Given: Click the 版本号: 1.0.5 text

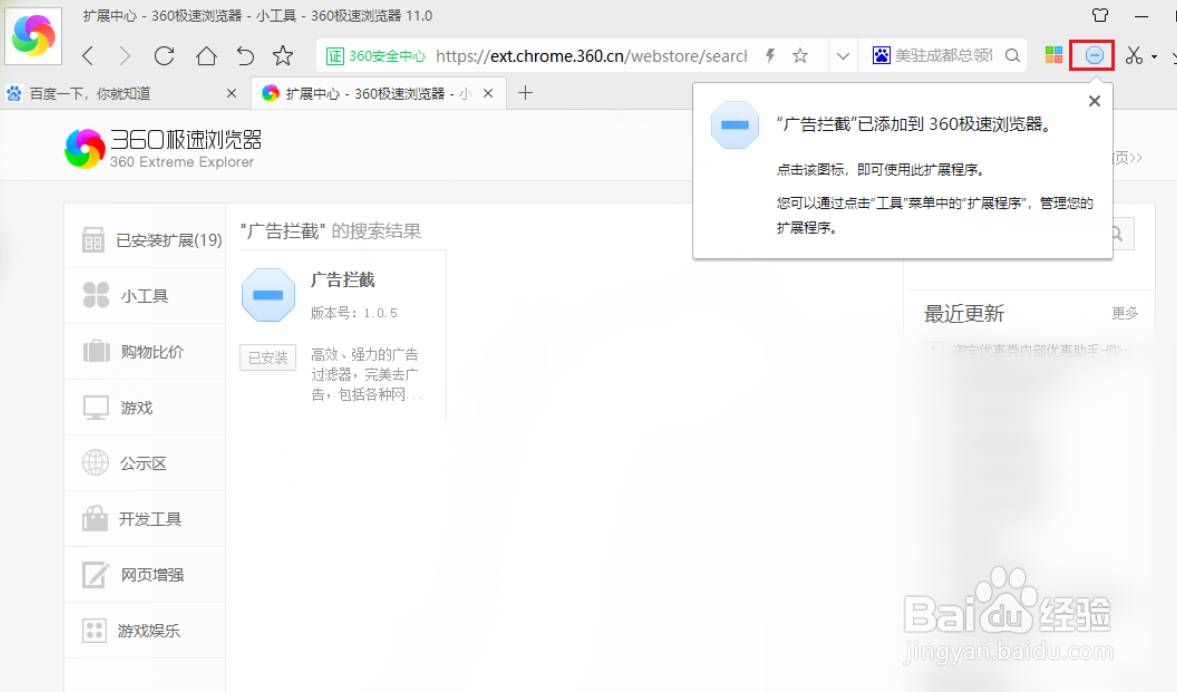Looking at the screenshot, I should pyautogui.click(x=354, y=313).
